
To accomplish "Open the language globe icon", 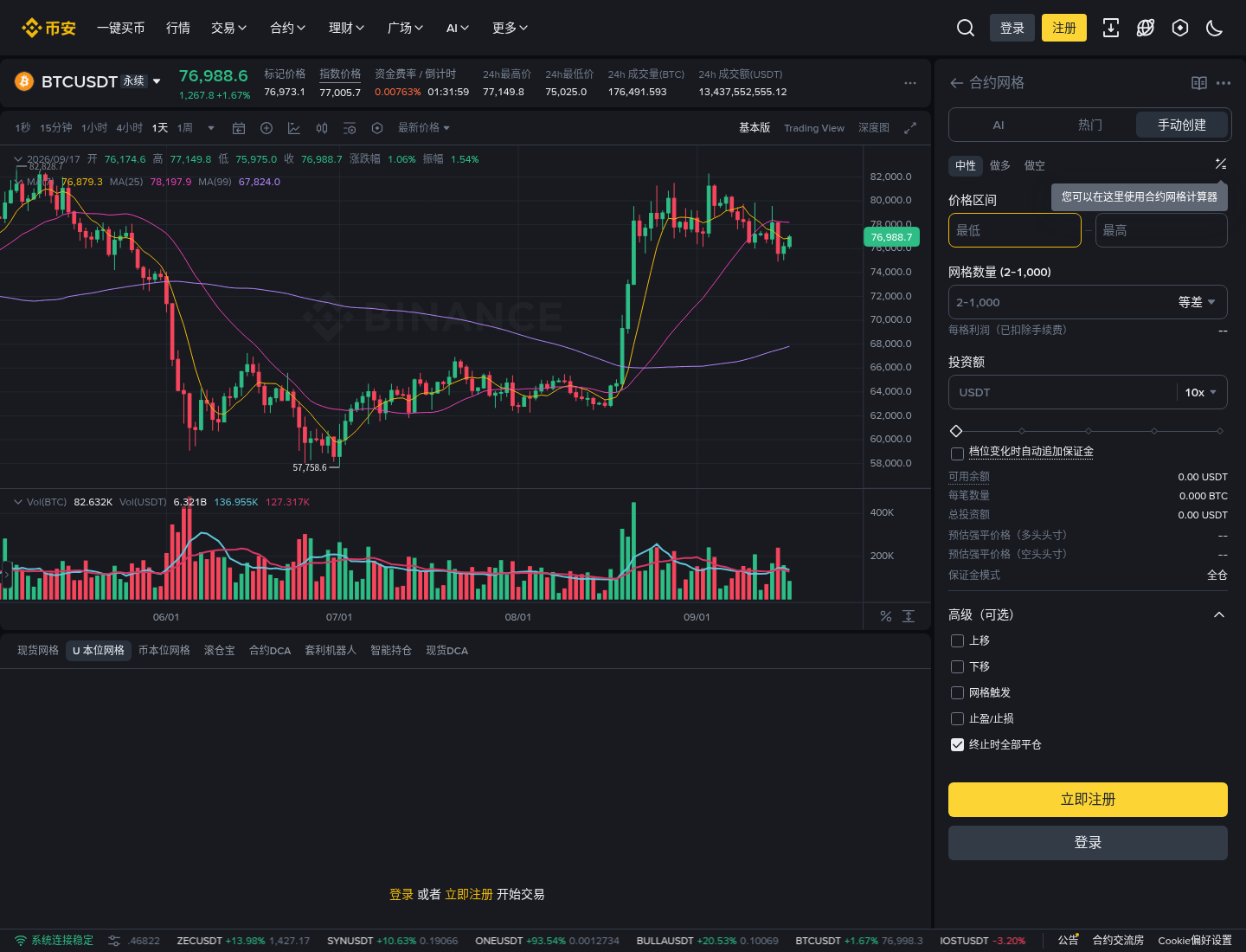I will [1146, 28].
